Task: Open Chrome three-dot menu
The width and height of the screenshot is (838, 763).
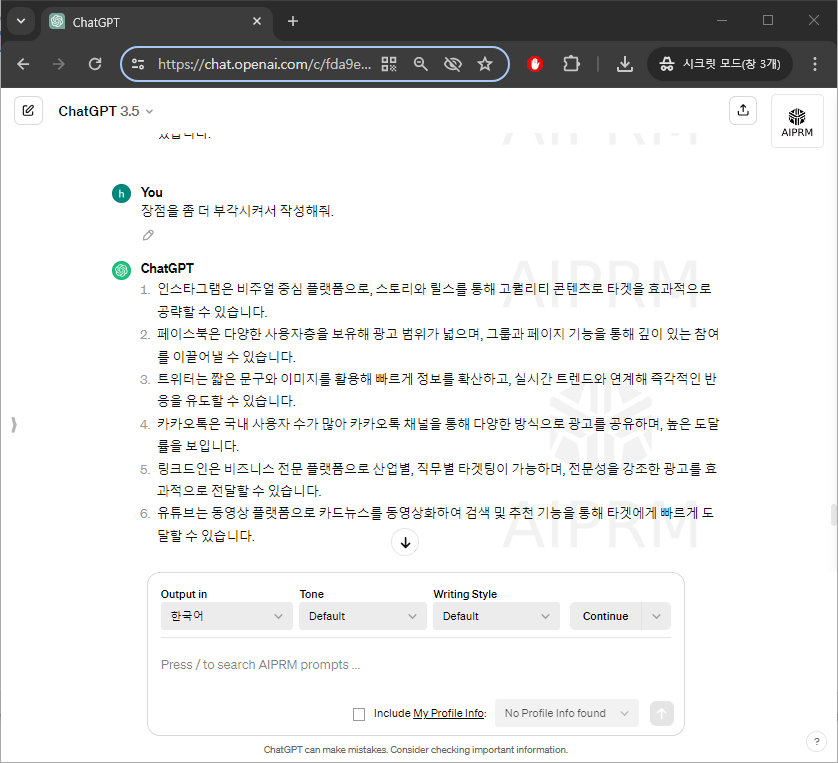Action: (x=814, y=64)
